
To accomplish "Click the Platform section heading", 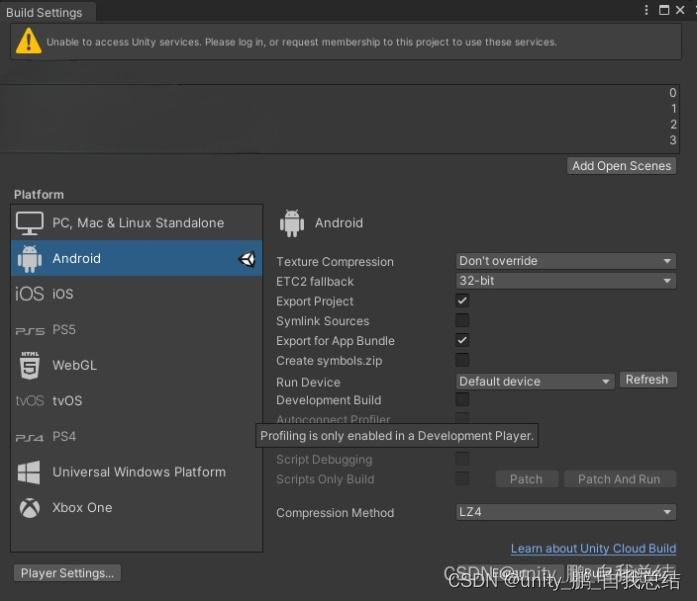I will (39, 195).
